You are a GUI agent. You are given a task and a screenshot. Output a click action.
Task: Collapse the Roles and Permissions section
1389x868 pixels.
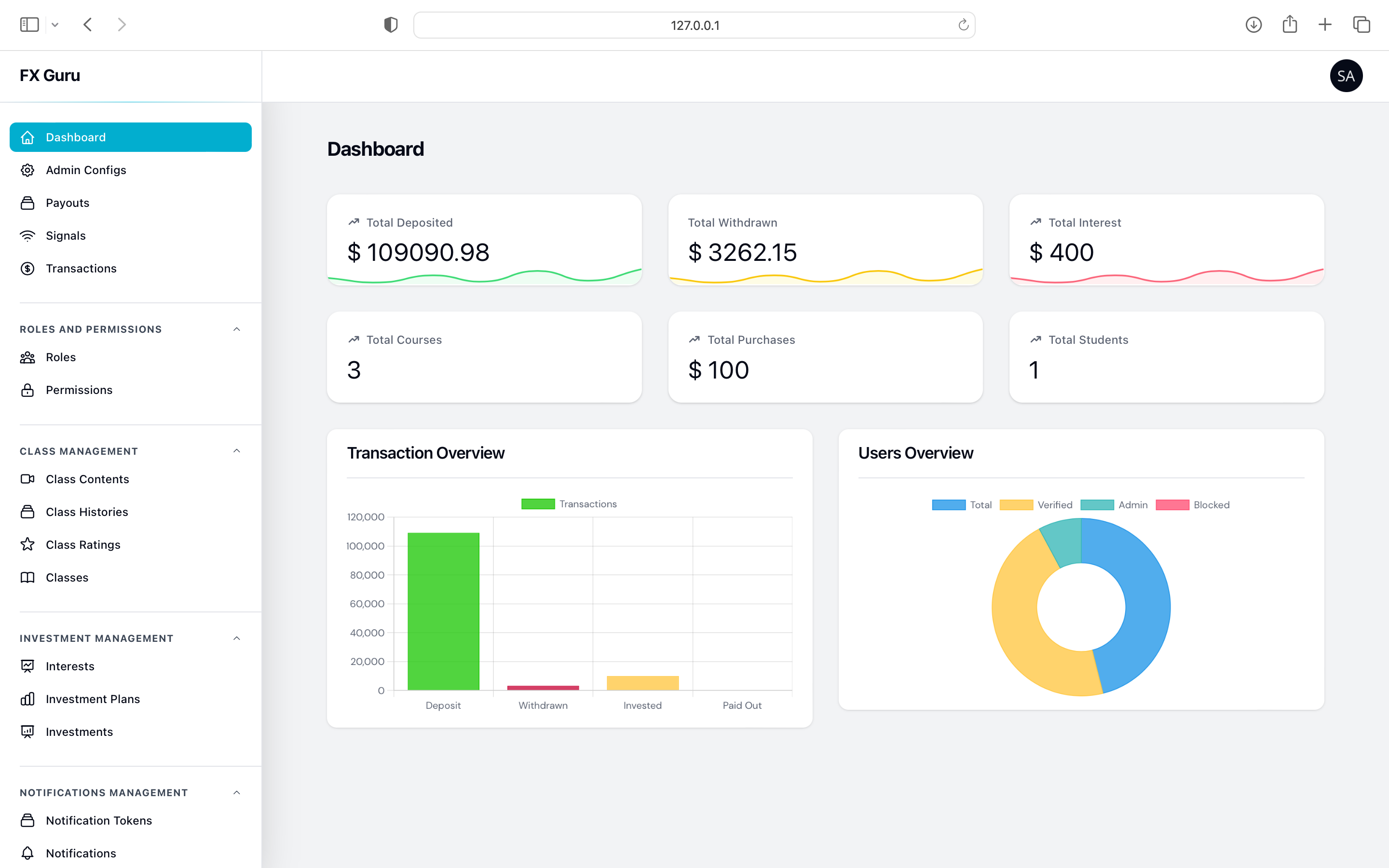tap(236, 329)
